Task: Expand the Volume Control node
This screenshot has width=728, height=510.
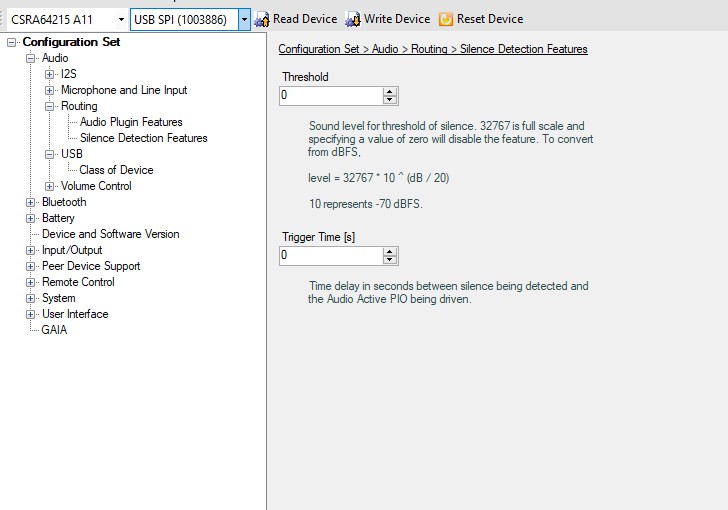Action: (50, 186)
